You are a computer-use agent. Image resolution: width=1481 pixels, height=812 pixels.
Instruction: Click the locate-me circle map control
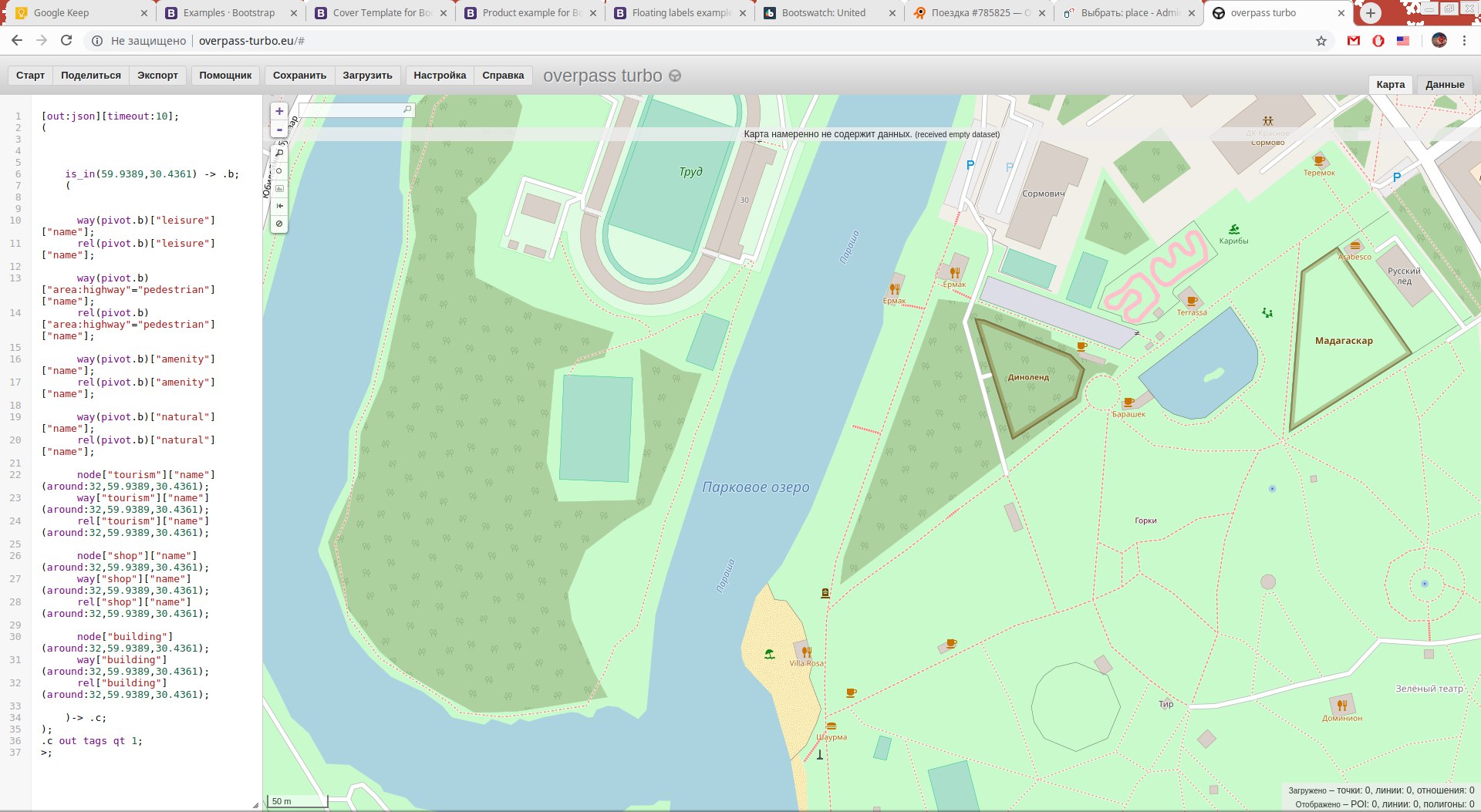pyautogui.click(x=279, y=170)
